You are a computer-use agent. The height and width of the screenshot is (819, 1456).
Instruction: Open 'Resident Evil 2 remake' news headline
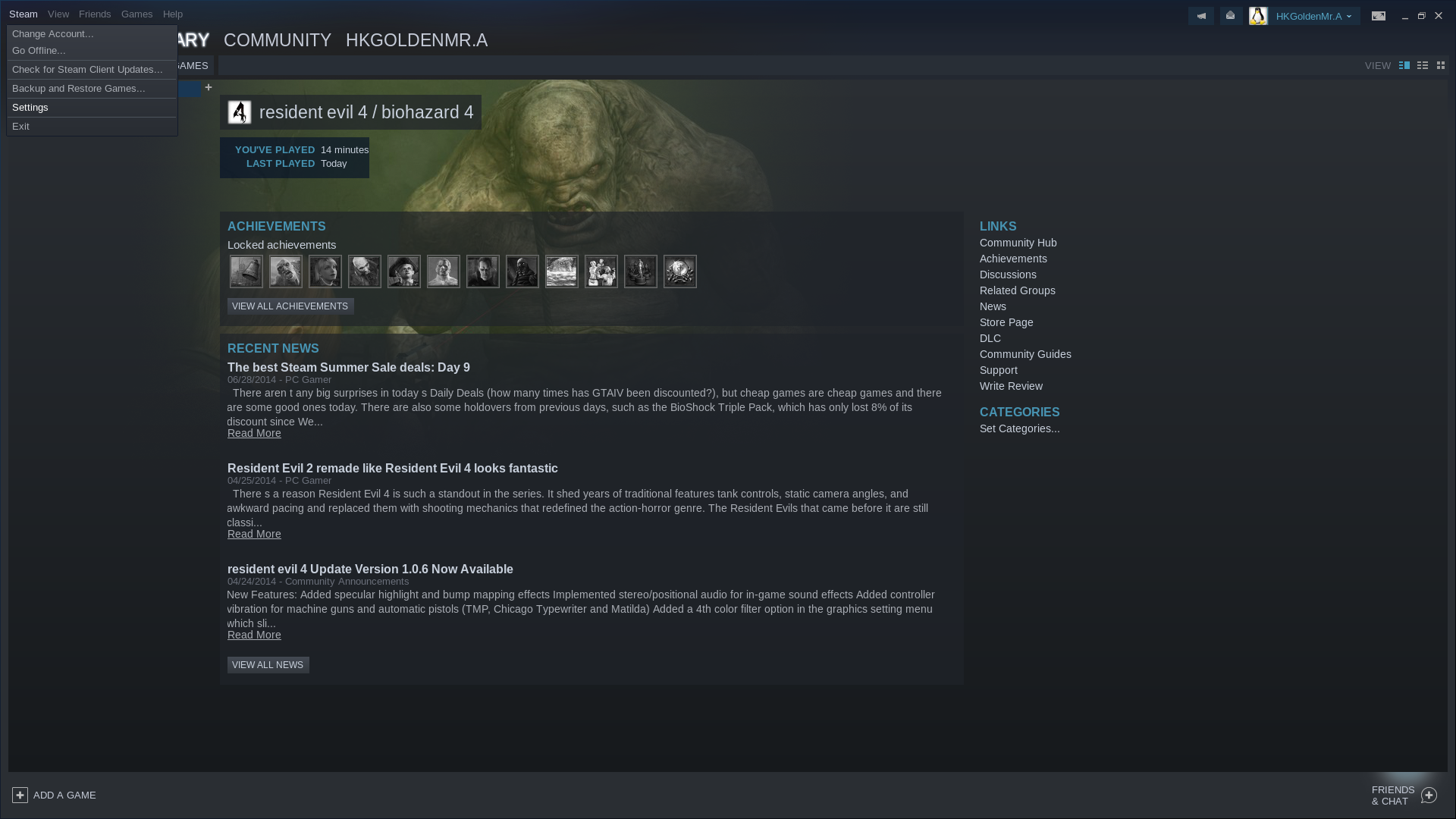(x=393, y=469)
